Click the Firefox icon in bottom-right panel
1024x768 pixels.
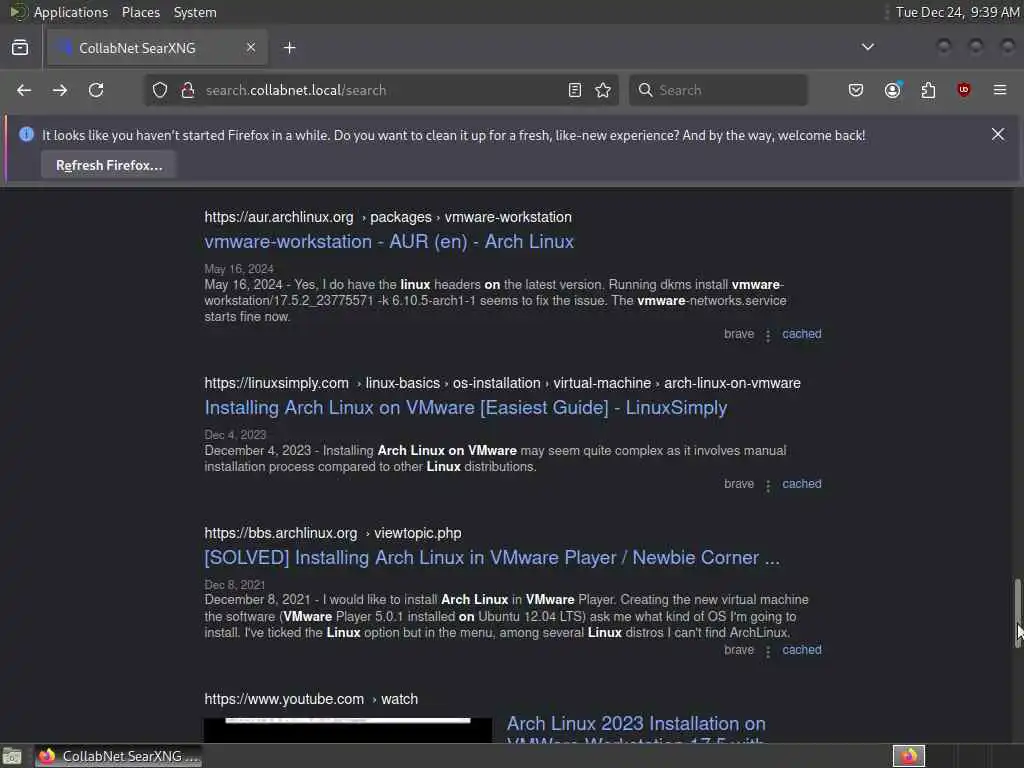[x=908, y=756]
